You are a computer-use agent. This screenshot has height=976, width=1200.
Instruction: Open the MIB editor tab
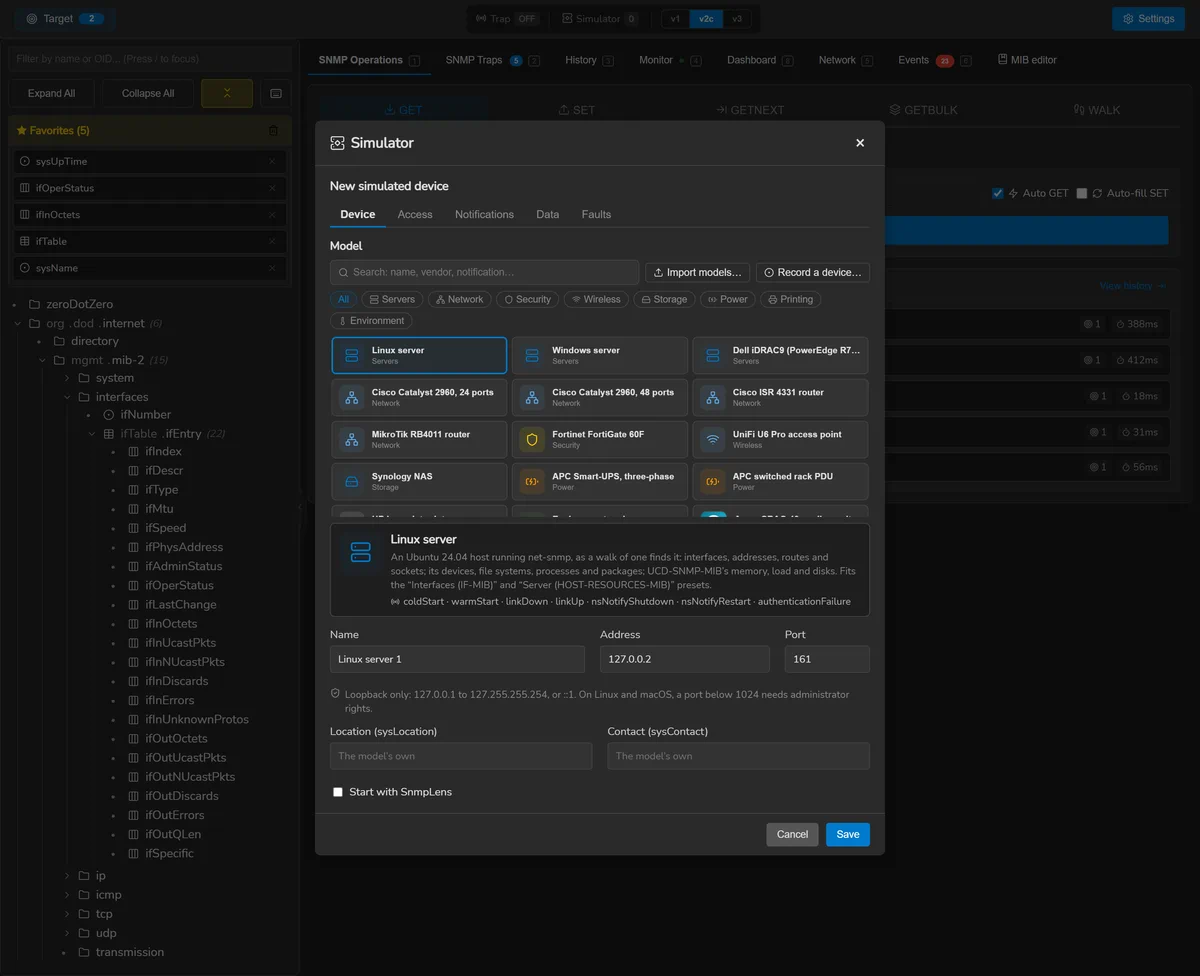coord(1027,60)
